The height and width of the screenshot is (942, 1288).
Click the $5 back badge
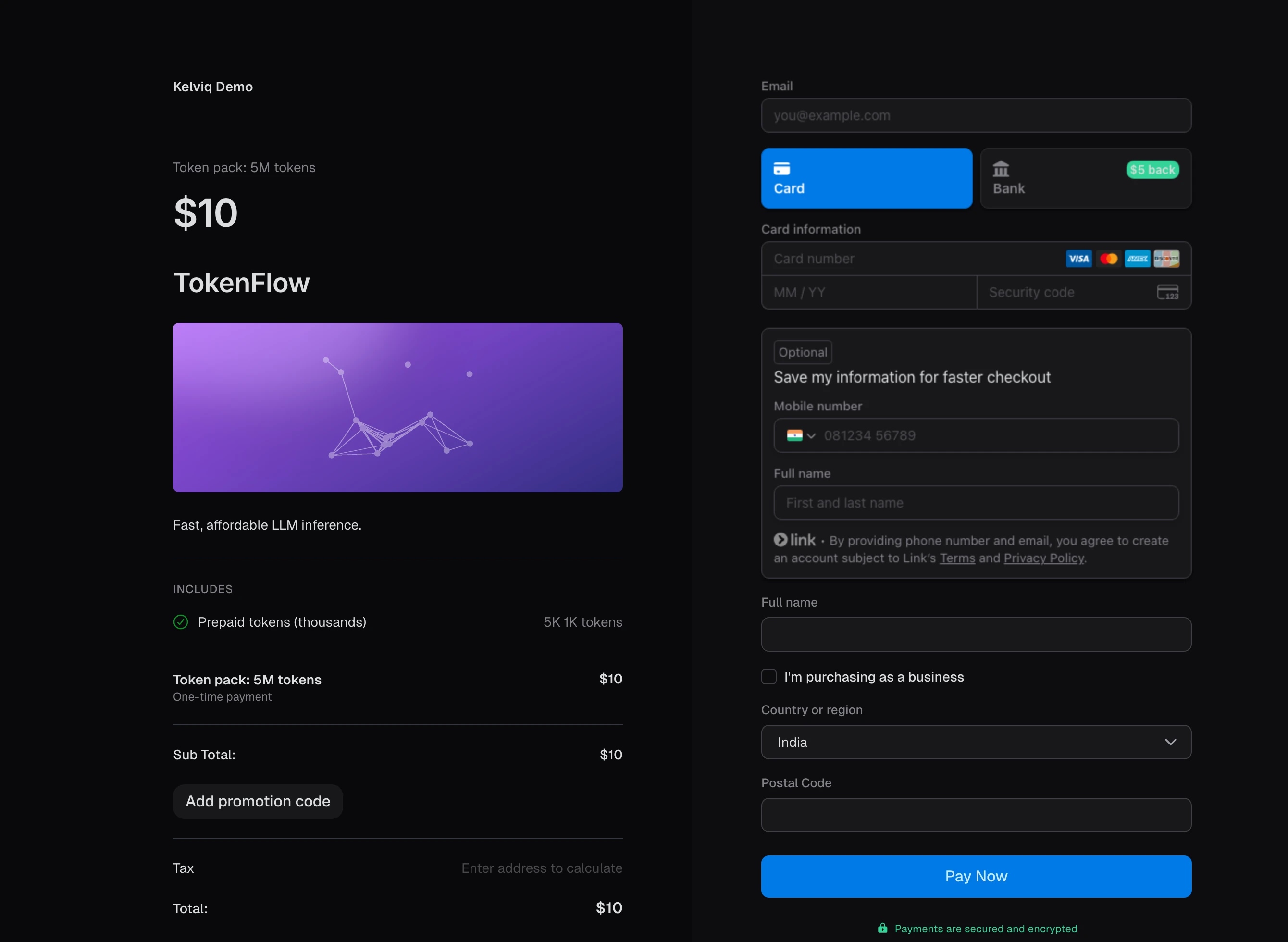(x=1152, y=169)
